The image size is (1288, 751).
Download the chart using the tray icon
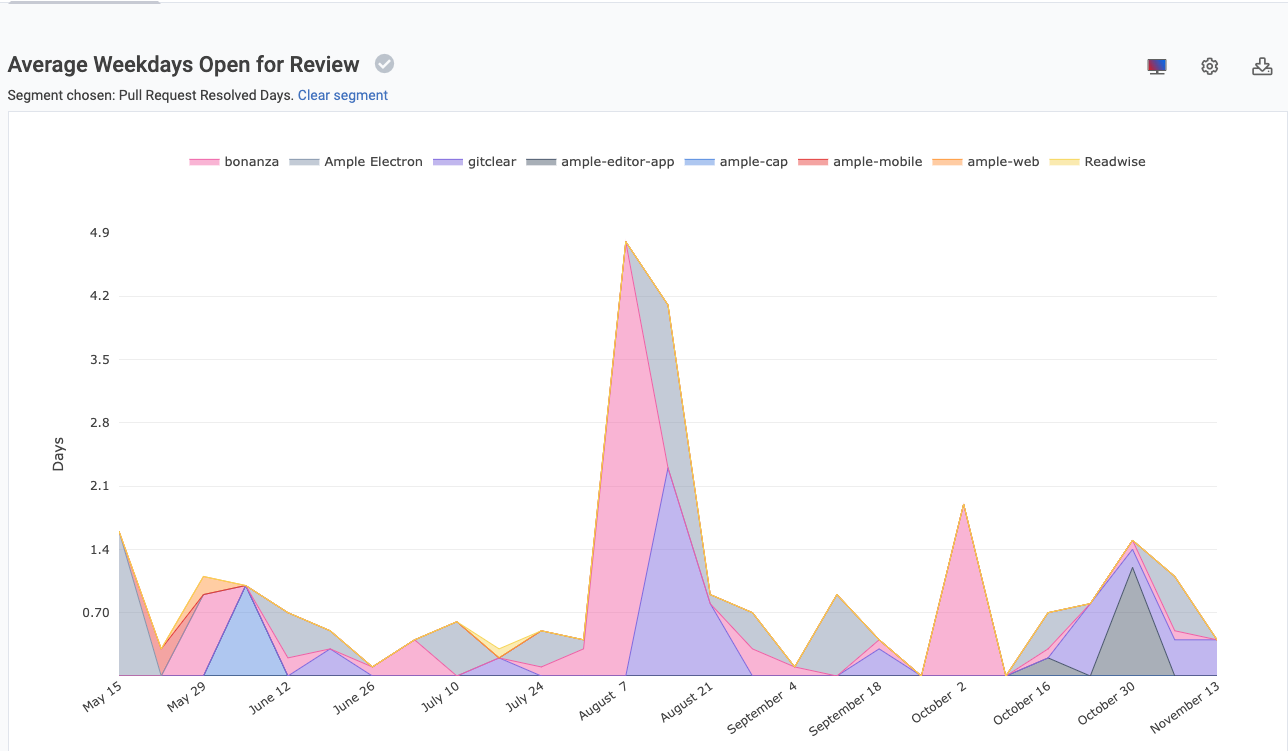click(1262, 67)
